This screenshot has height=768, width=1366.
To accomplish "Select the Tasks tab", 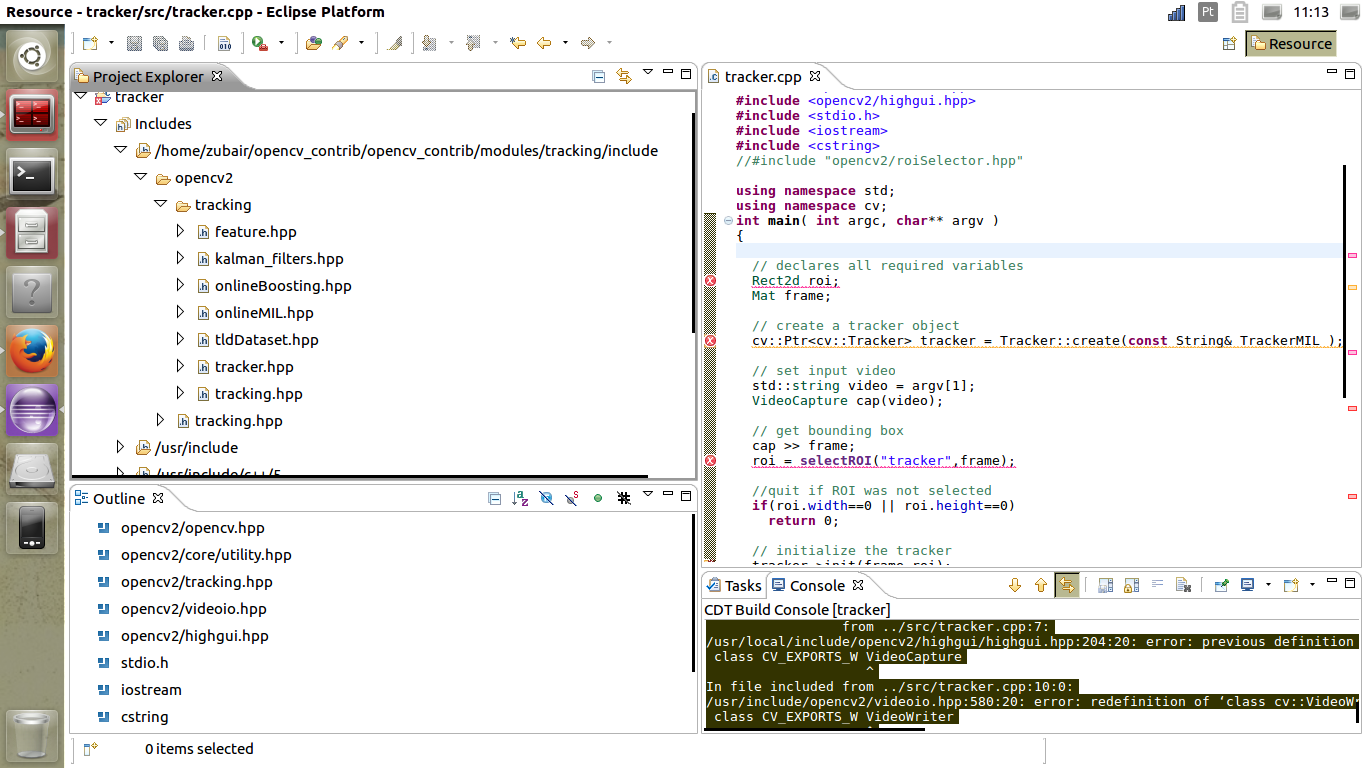I will coord(734,586).
